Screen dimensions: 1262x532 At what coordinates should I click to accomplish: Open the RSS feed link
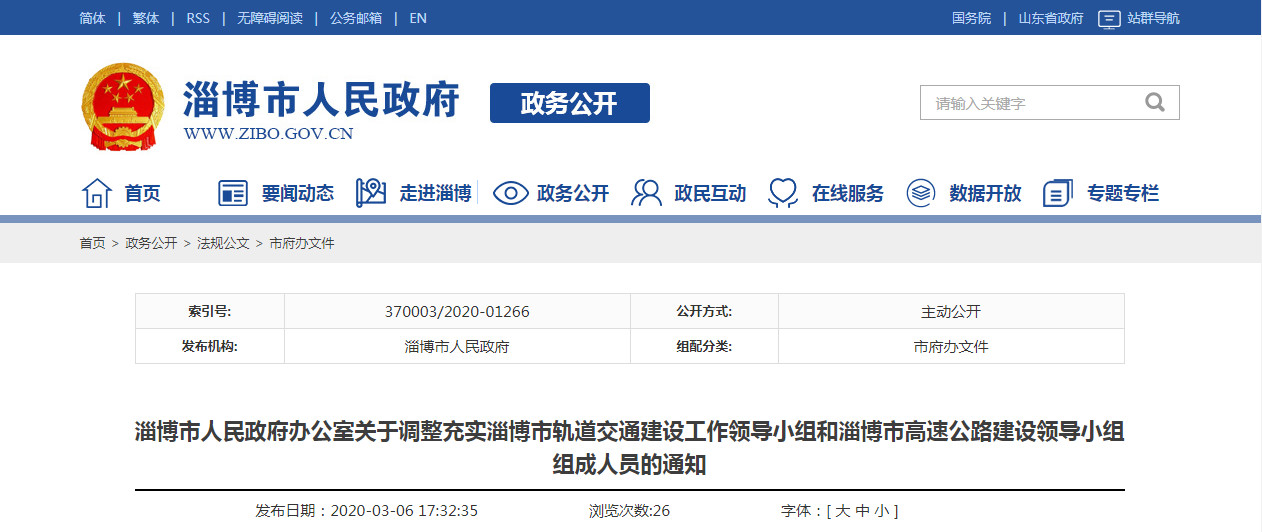click(x=198, y=18)
